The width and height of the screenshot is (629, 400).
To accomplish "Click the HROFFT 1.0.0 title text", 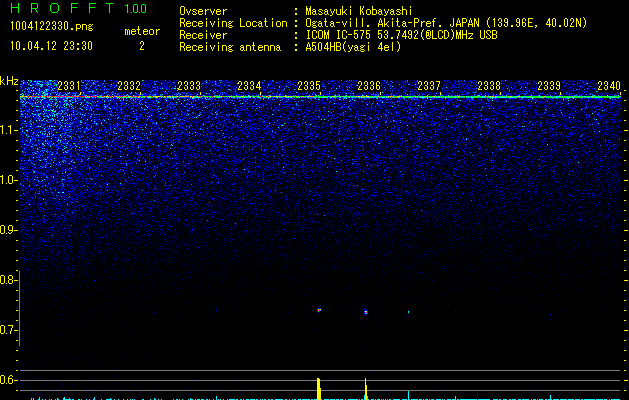I will point(78,8).
